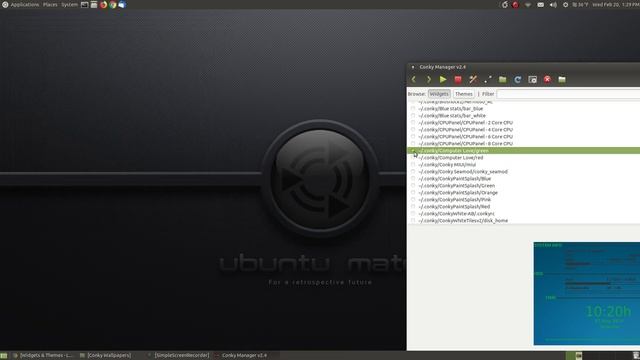Kill all conkys with red X icon
This screenshot has height=360, width=640.
547,80
